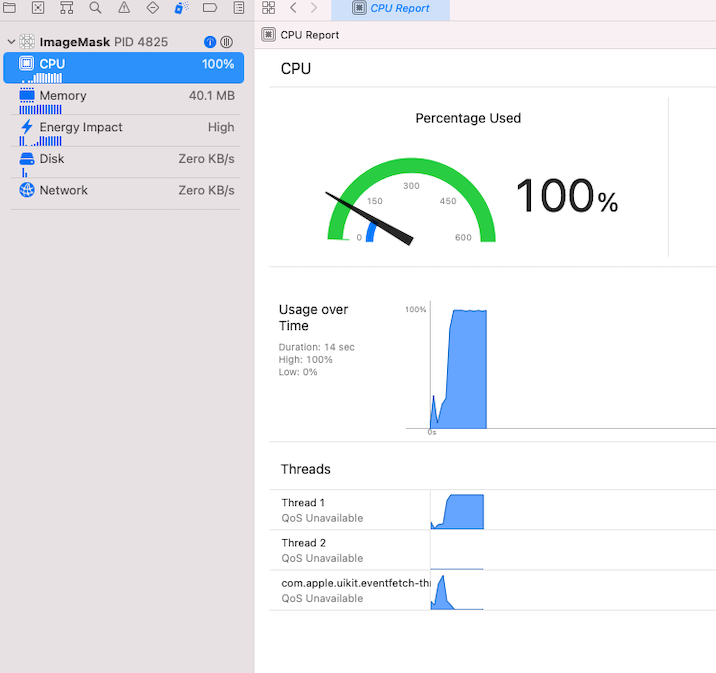Select the Thread 2 row
Viewport: 716px width, 673px height.
pos(493,550)
